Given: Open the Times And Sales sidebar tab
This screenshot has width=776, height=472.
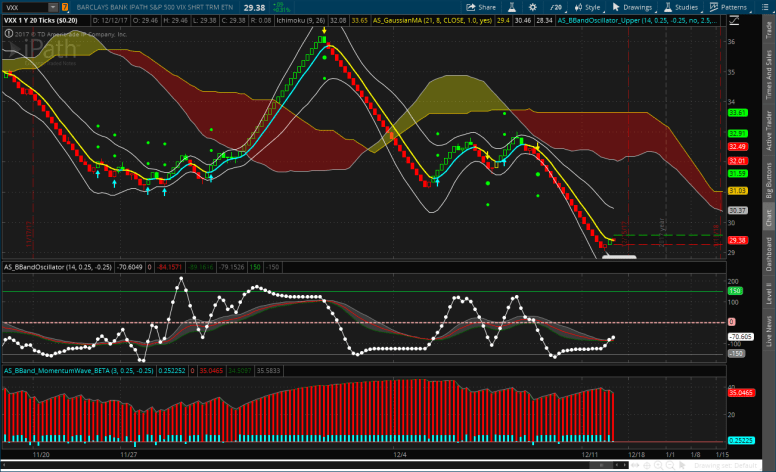Looking at the screenshot, I should click(768, 76).
